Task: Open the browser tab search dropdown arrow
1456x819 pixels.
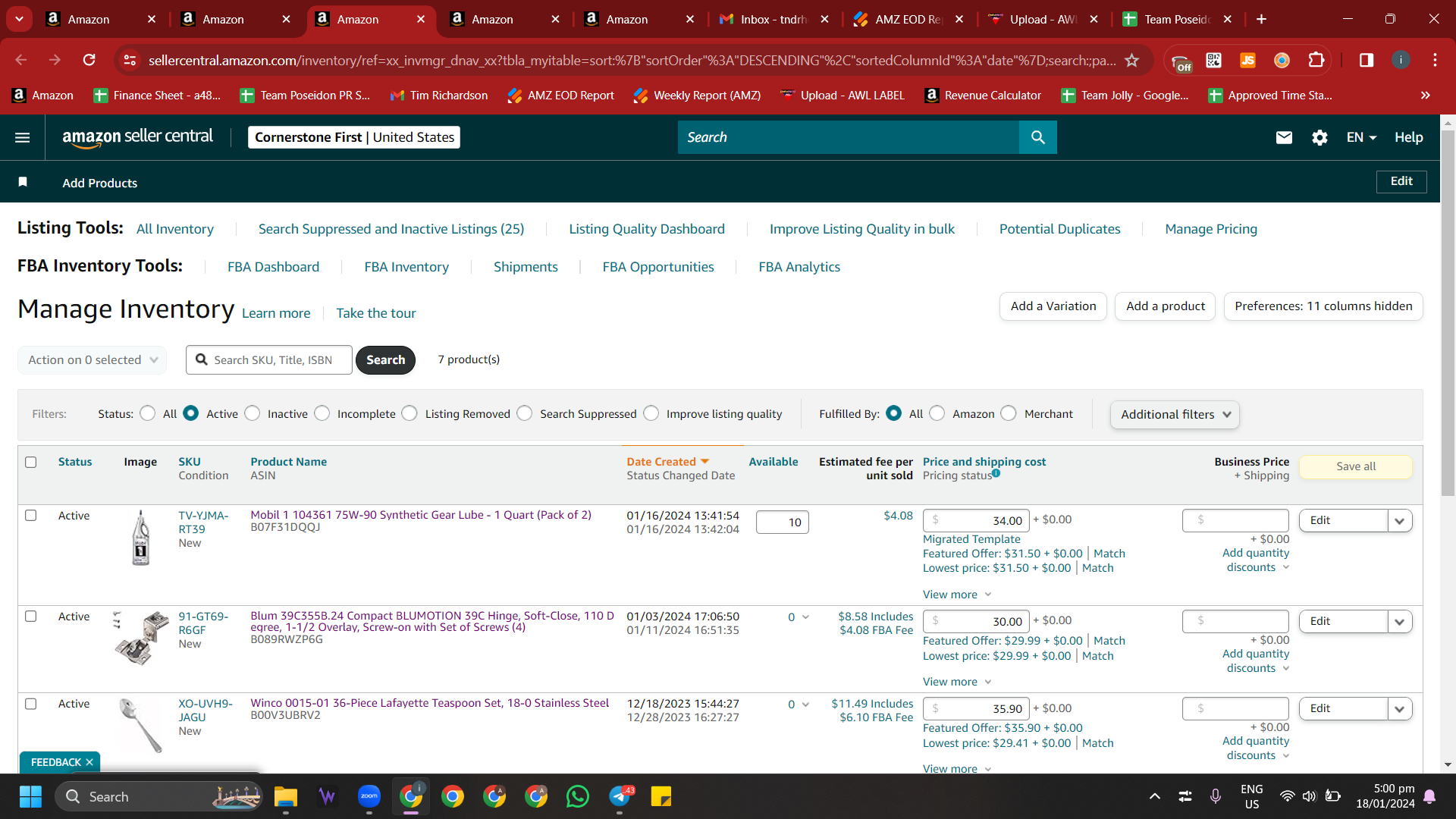Action: coord(19,19)
